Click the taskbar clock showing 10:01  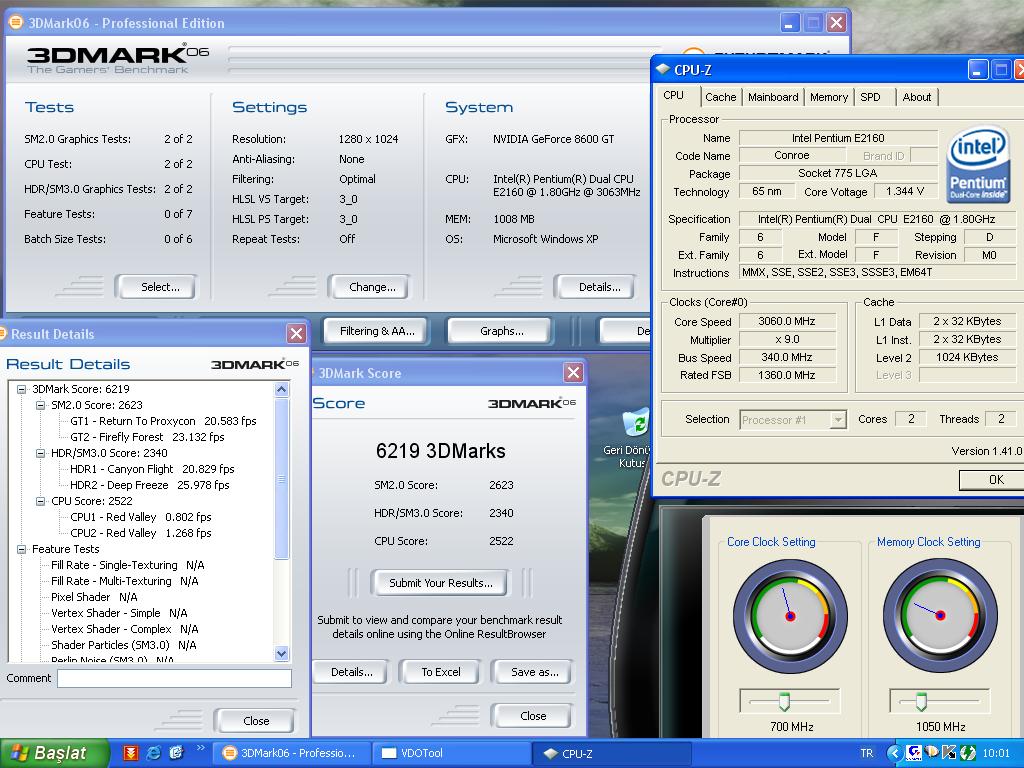click(x=996, y=753)
